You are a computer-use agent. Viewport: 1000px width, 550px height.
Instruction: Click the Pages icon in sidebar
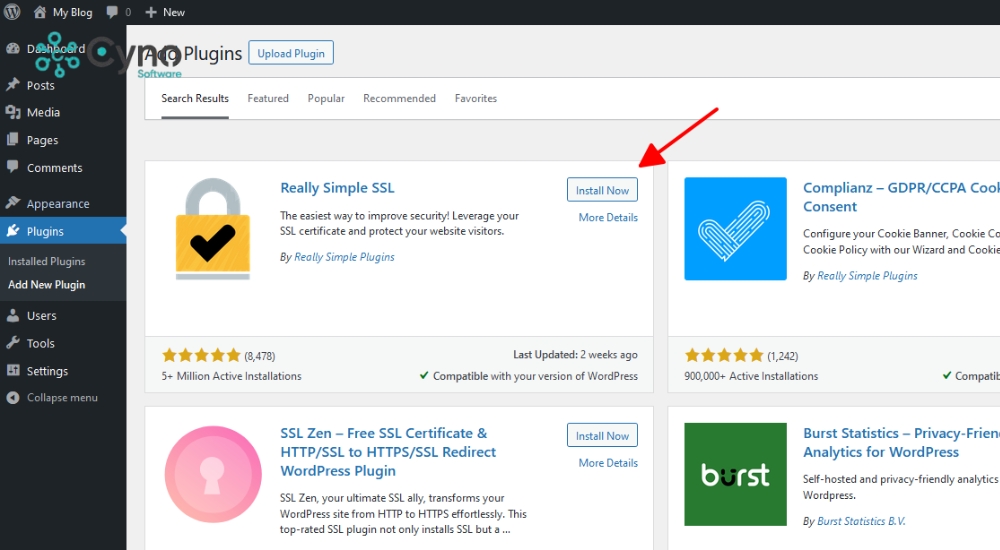[x=13, y=139]
